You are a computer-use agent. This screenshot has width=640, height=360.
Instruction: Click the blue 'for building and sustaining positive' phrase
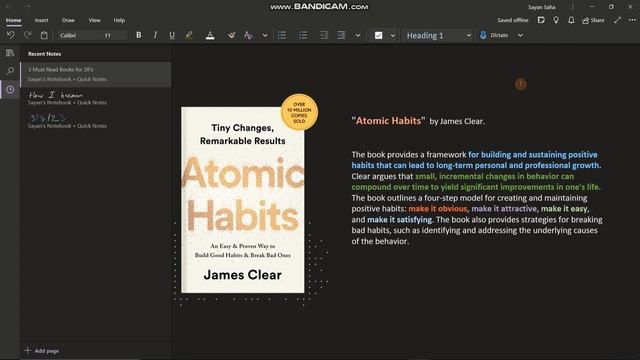(533, 155)
